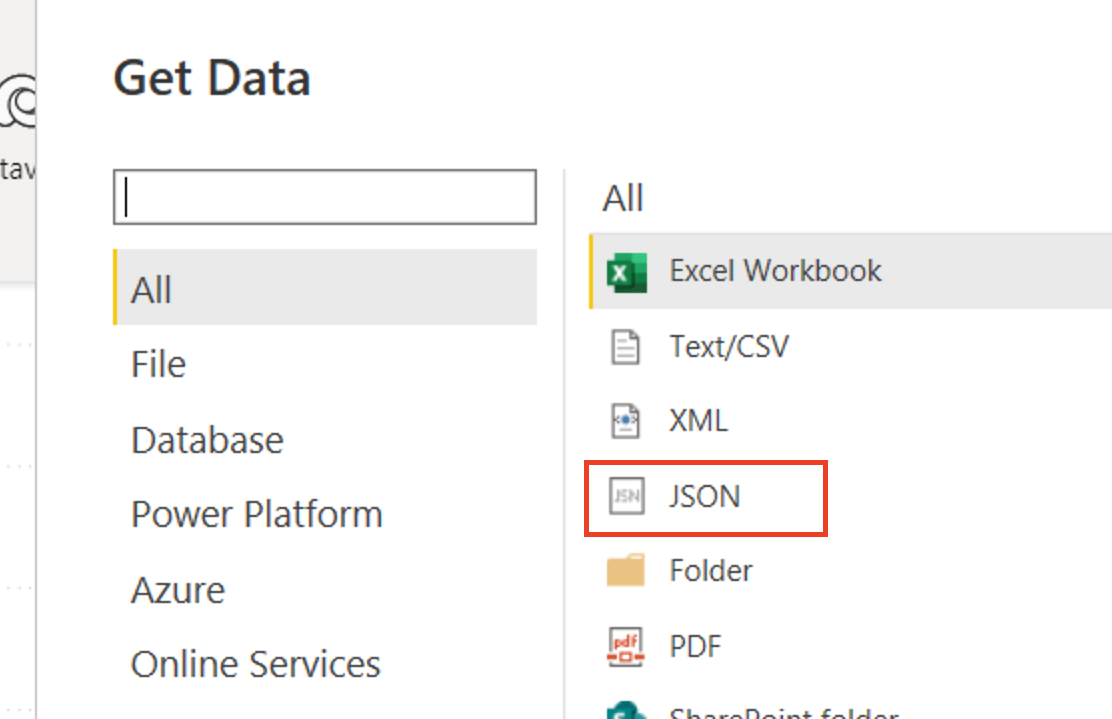
Task: Open the Online Services category
Action: tap(255, 665)
